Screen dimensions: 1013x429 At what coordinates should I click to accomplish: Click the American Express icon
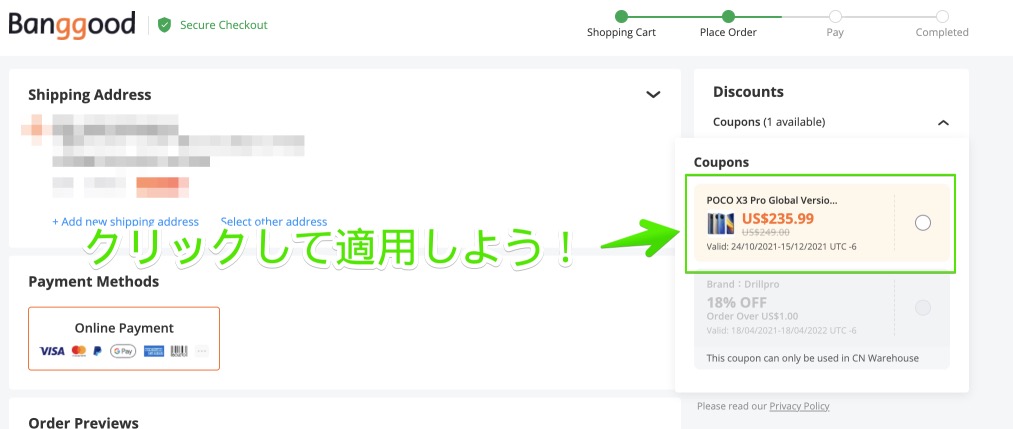(153, 351)
